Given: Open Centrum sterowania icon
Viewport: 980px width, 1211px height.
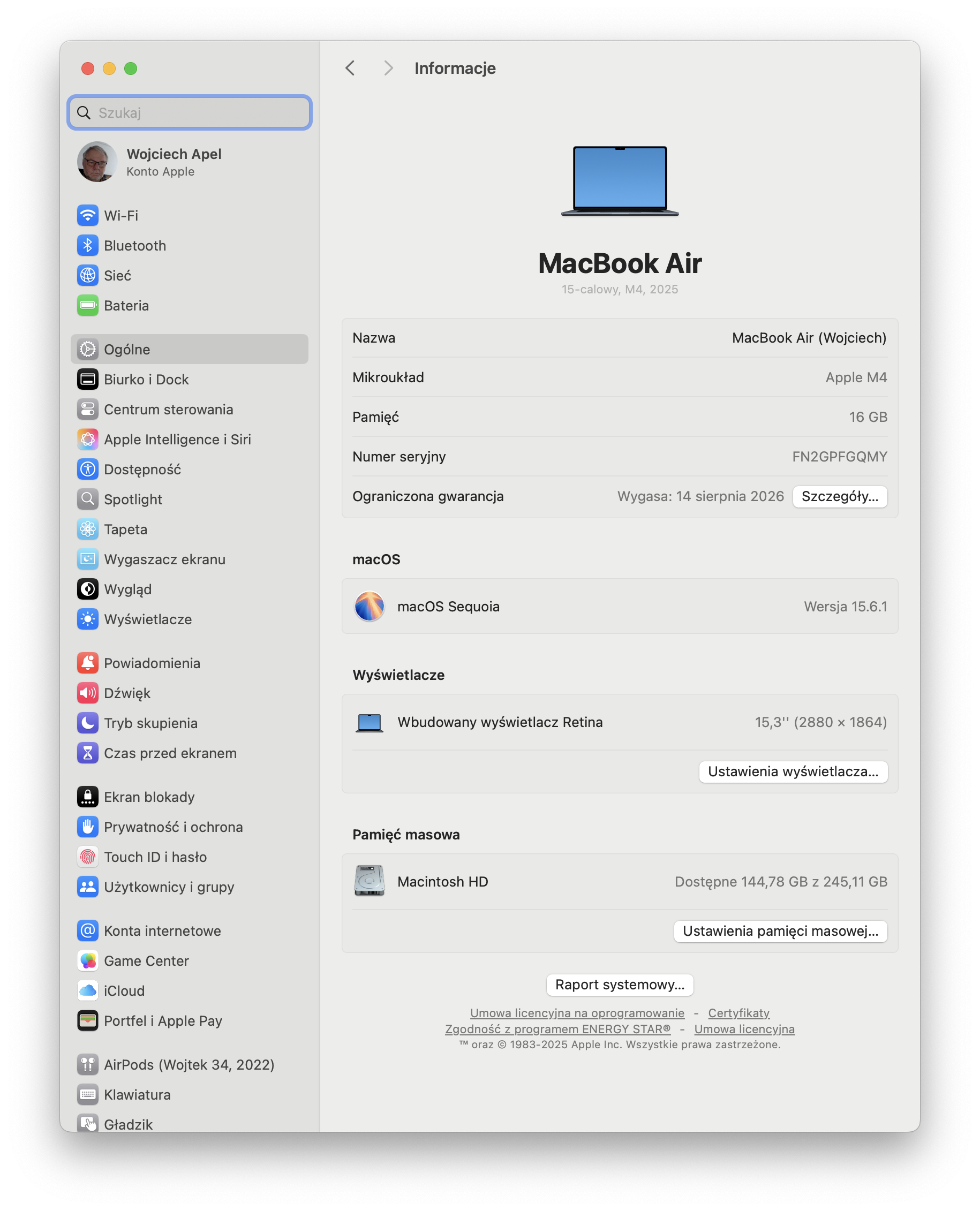Looking at the screenshot, I should (x=87, y=409).
